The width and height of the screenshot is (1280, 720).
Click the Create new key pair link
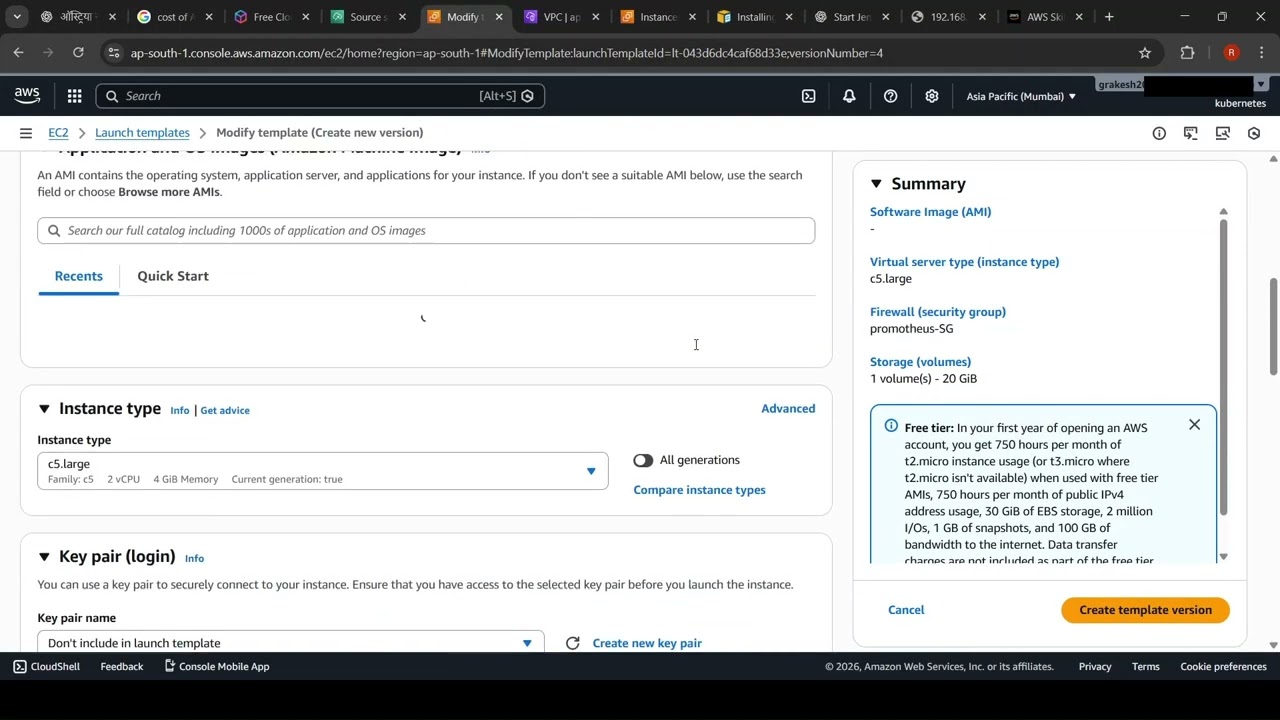pos(647,643)
